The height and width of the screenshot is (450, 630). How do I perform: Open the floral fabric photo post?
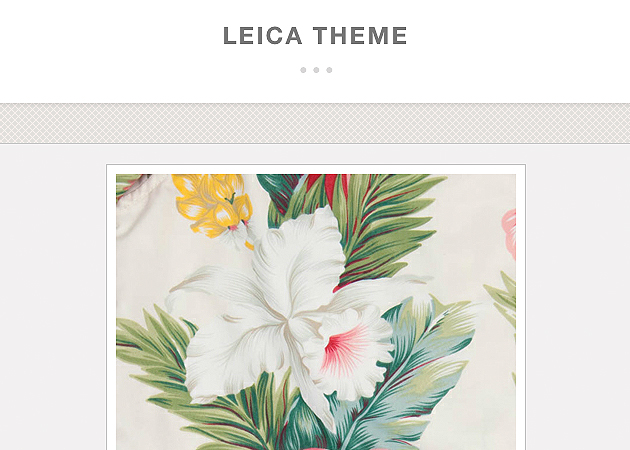pos(316,312)
